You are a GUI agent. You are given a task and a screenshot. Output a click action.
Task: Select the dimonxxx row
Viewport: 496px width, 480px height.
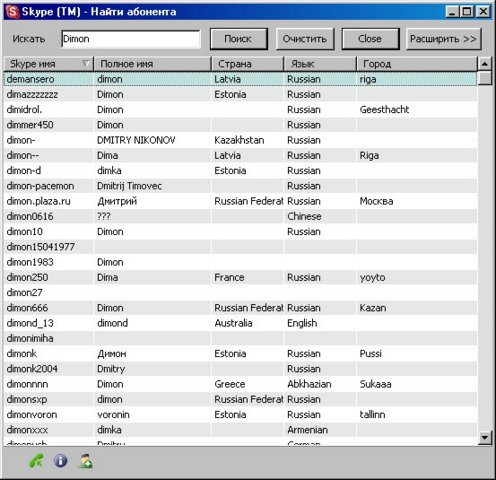click(240, 430)
